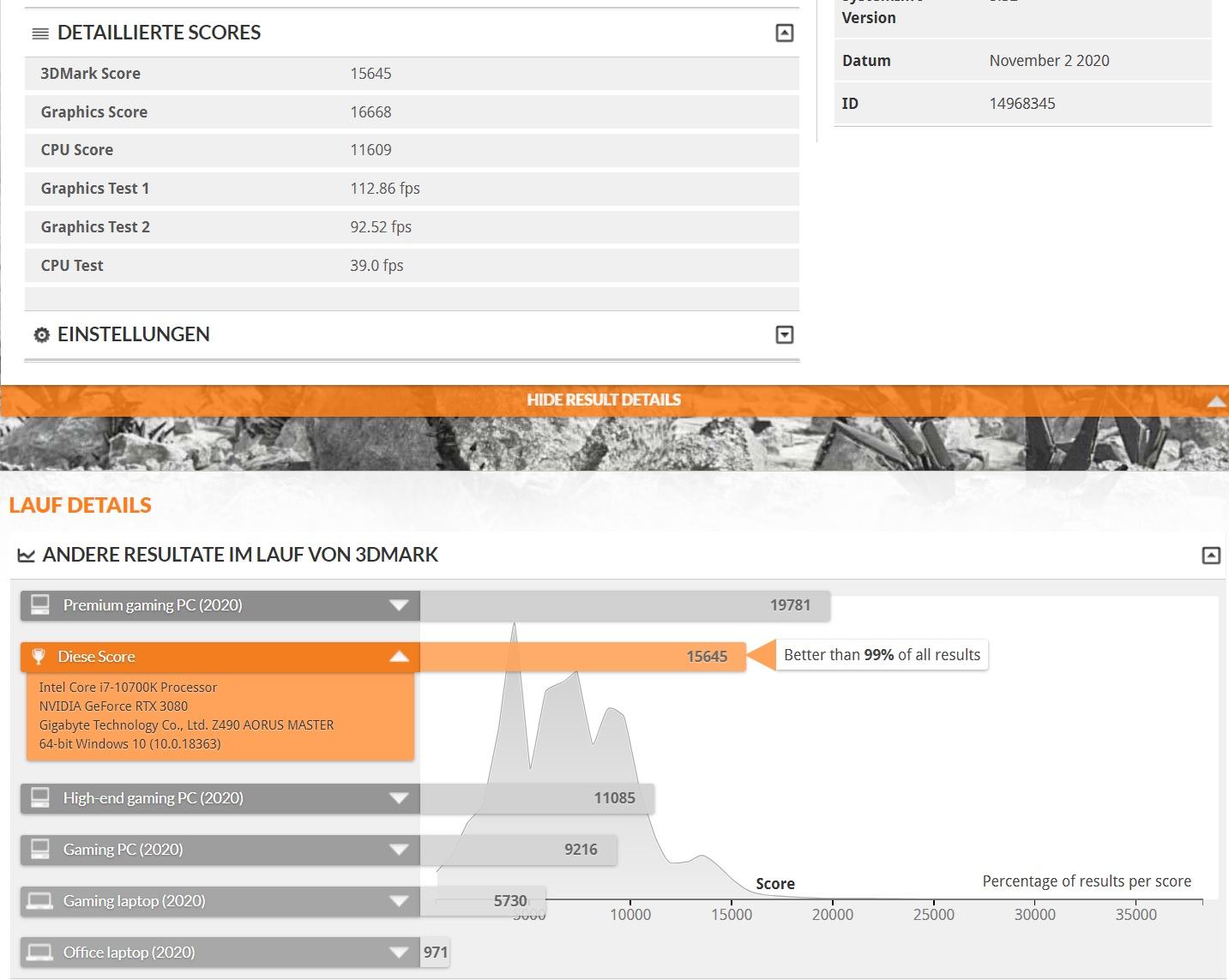Screen dimensions: 1229x980
Task: Click the Hide Result Details bar
Action: coord(614,400)
